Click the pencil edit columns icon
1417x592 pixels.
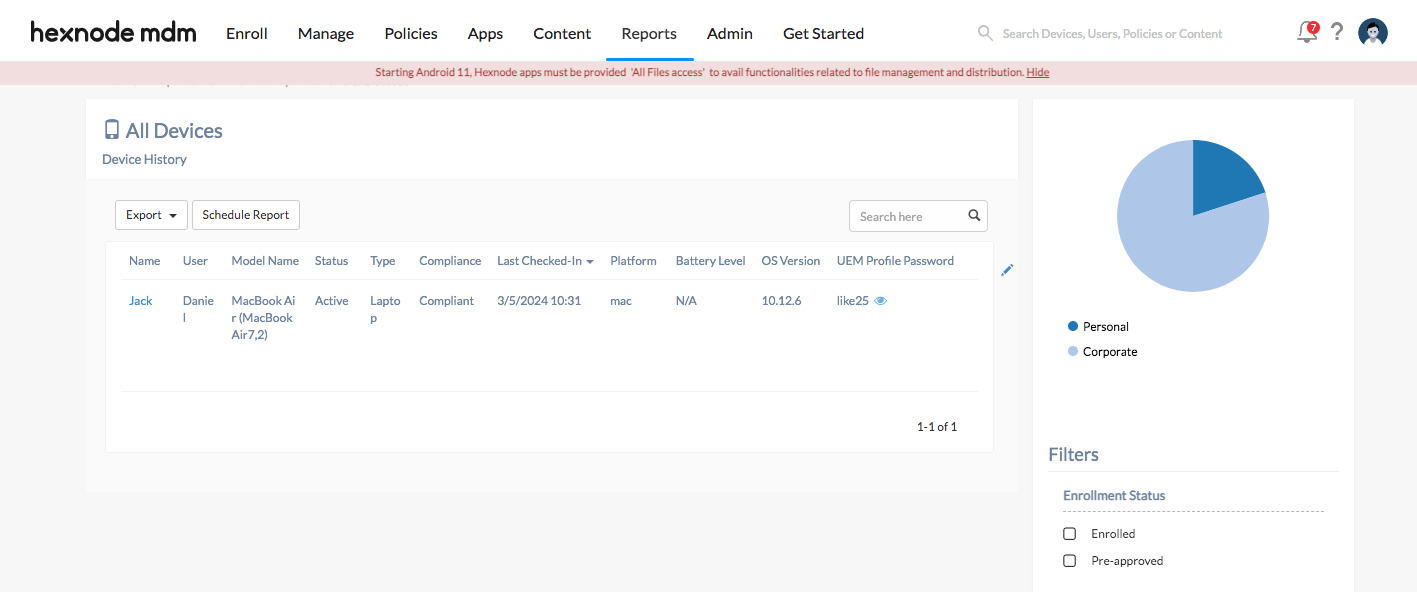tap(1007, 270)
